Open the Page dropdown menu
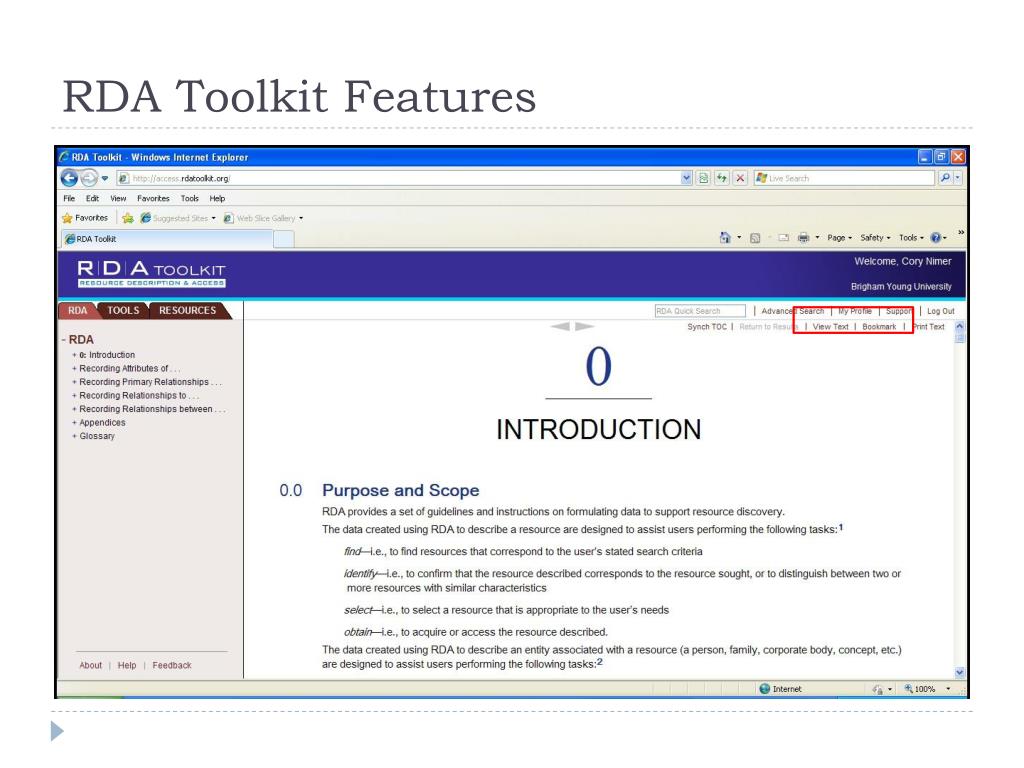1024x768 pixels. (x=839, y=238)
